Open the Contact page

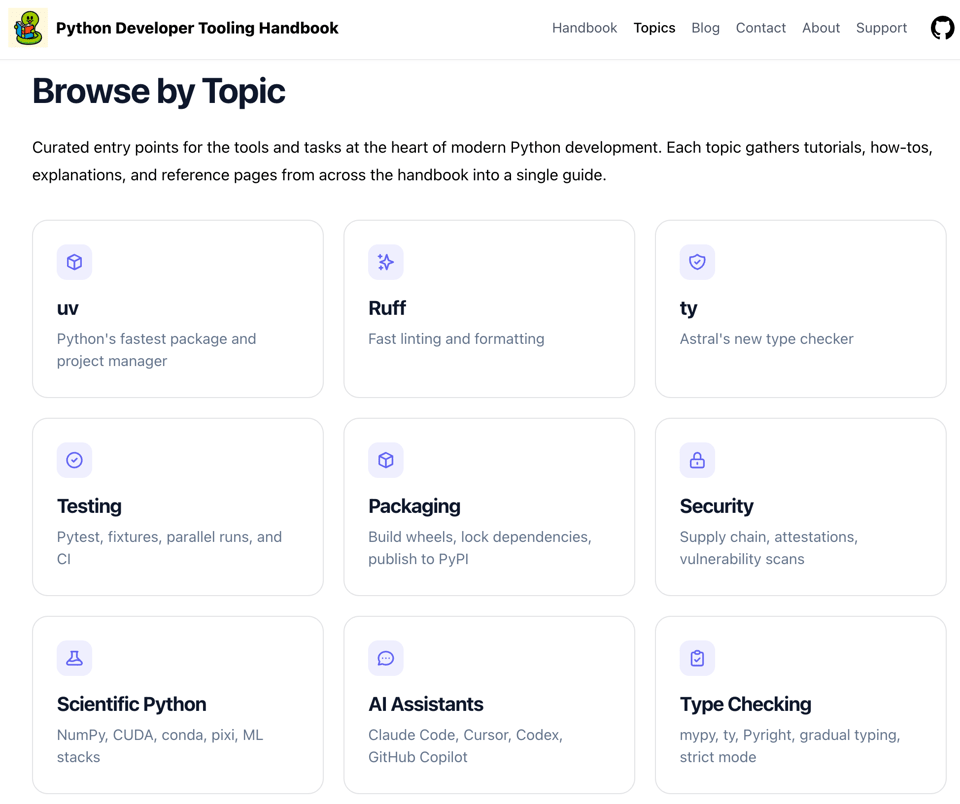click(760, 28)
